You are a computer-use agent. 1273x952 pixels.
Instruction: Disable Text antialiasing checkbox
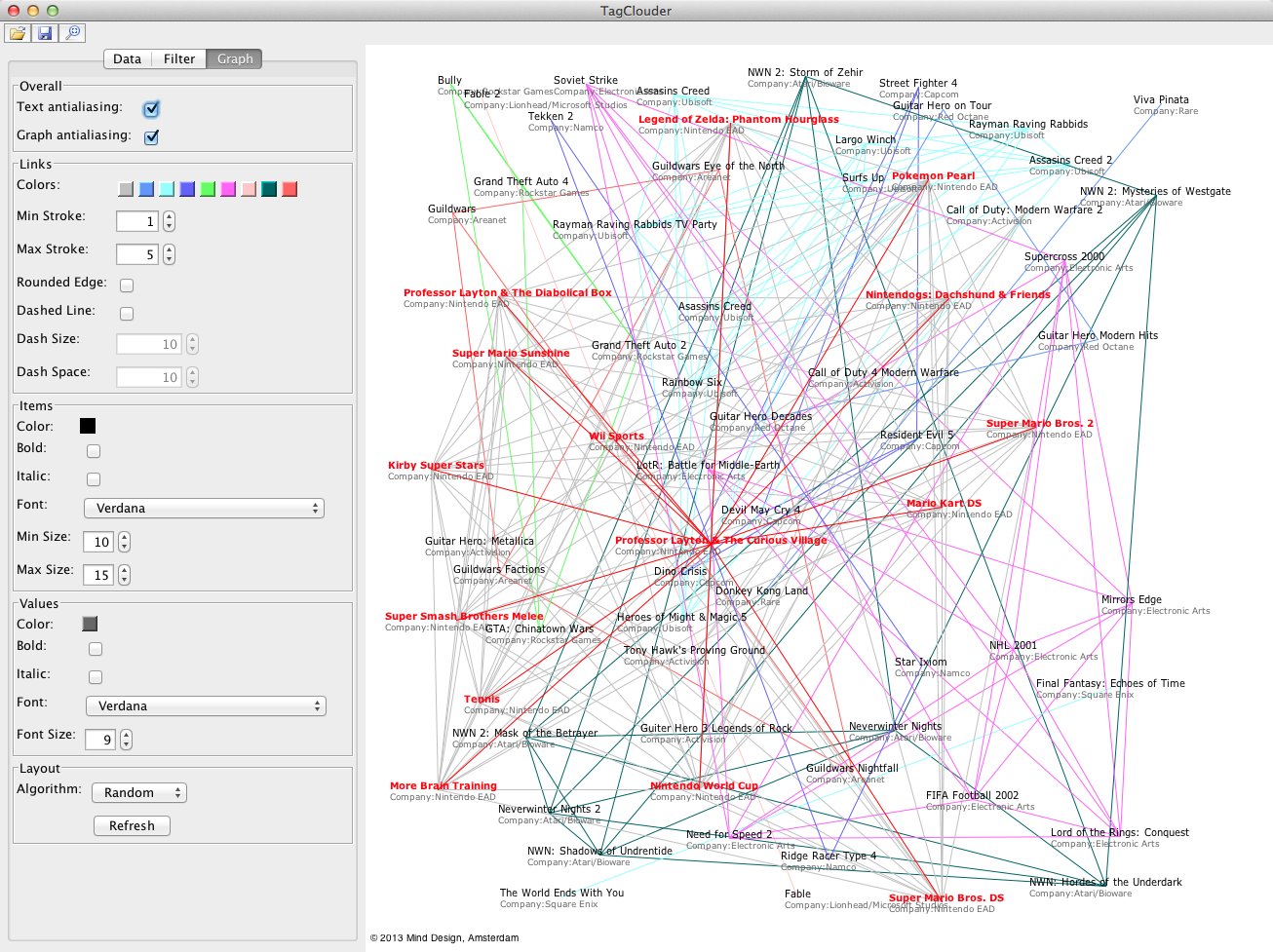point(151,109)
